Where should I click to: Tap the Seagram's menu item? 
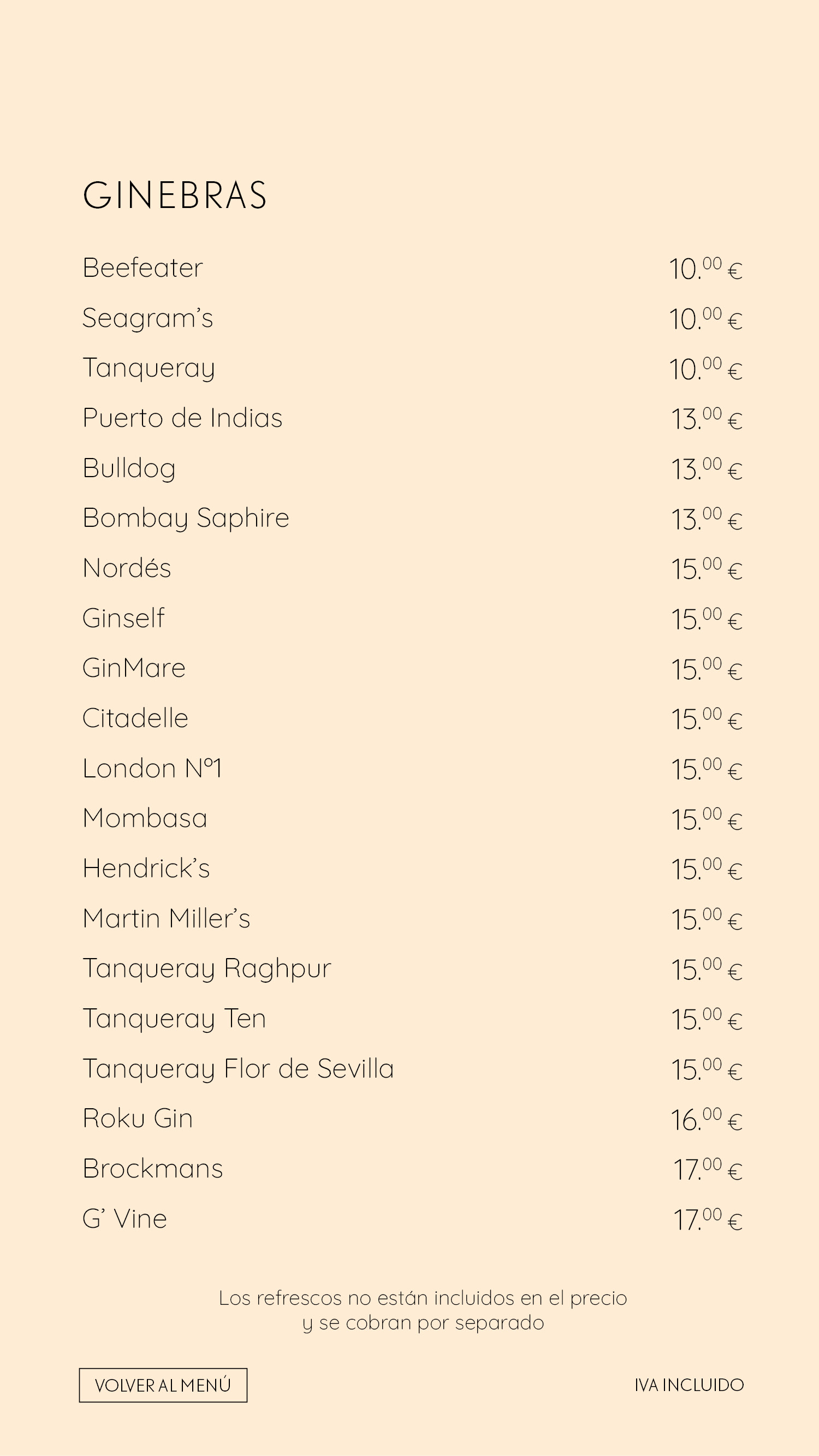(147, 318)
